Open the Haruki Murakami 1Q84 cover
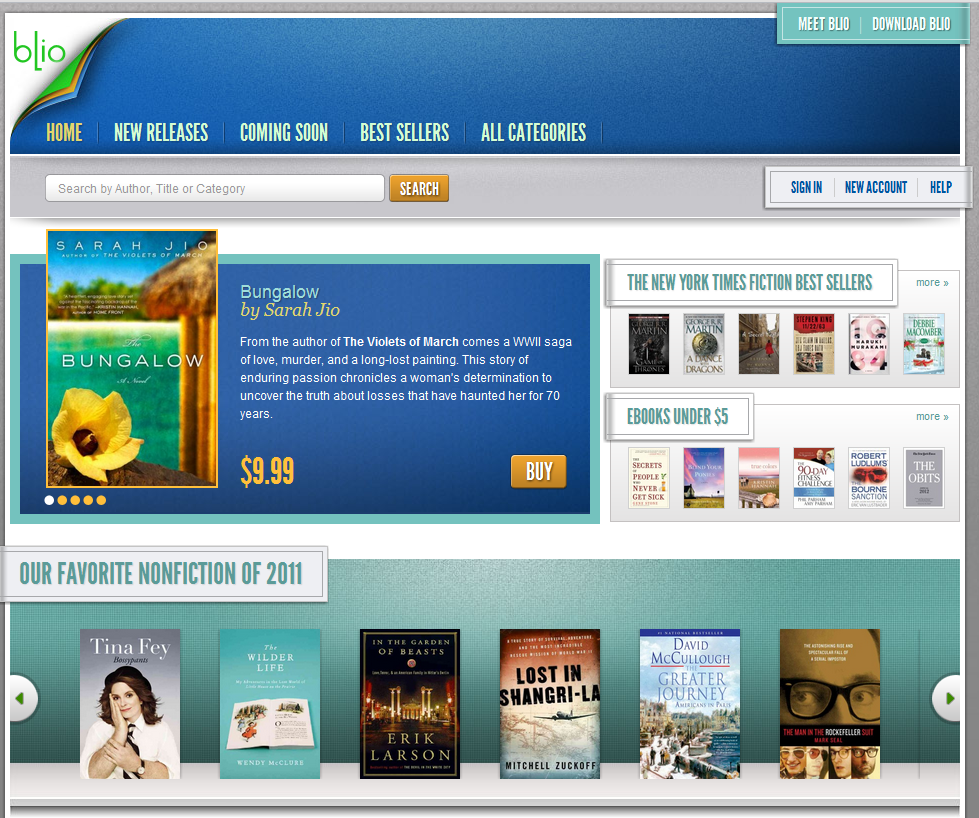Screen dimensions: 979x818 coord(868,344)
